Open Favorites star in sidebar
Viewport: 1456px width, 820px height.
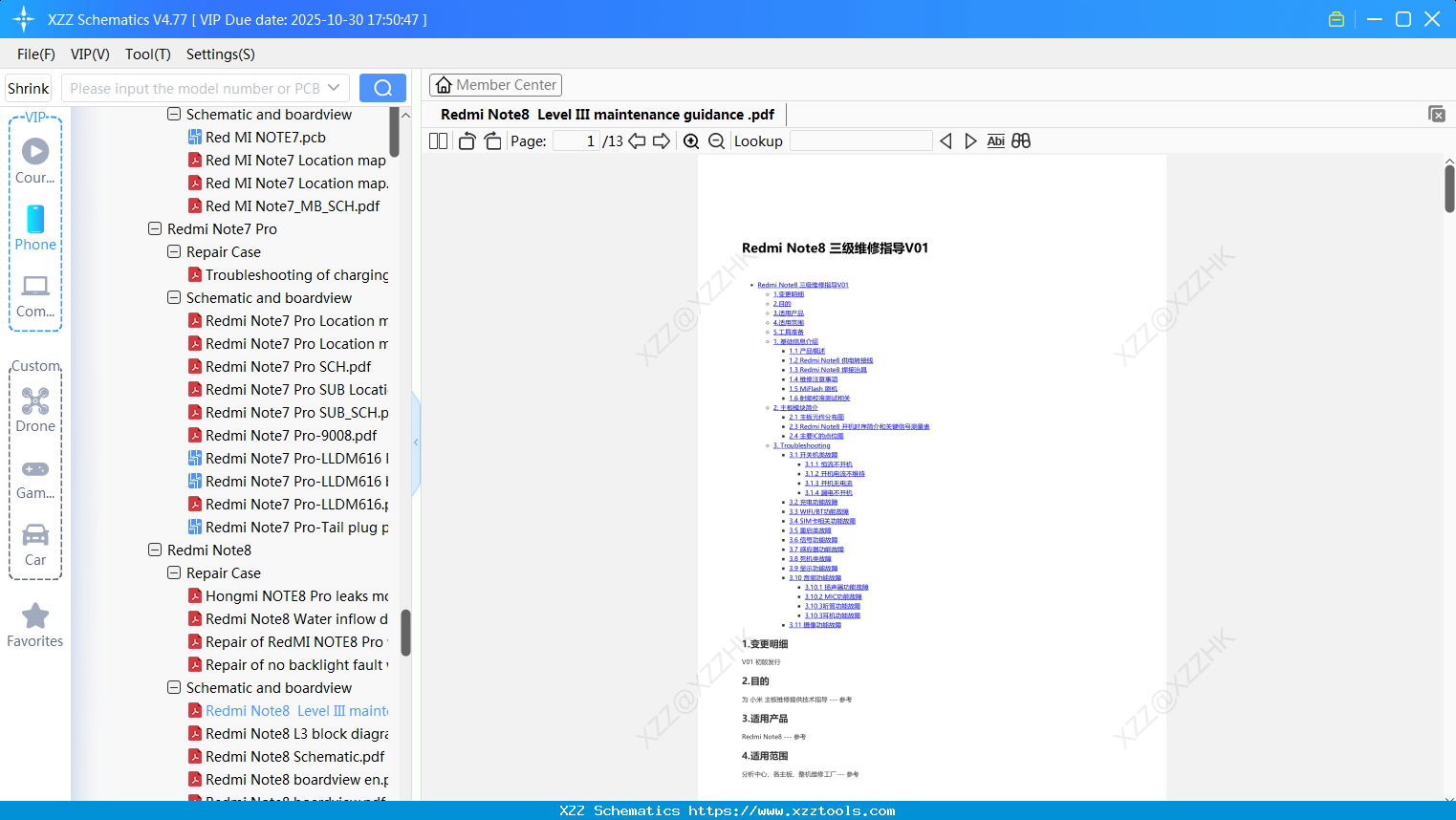(x=35, y=626)
